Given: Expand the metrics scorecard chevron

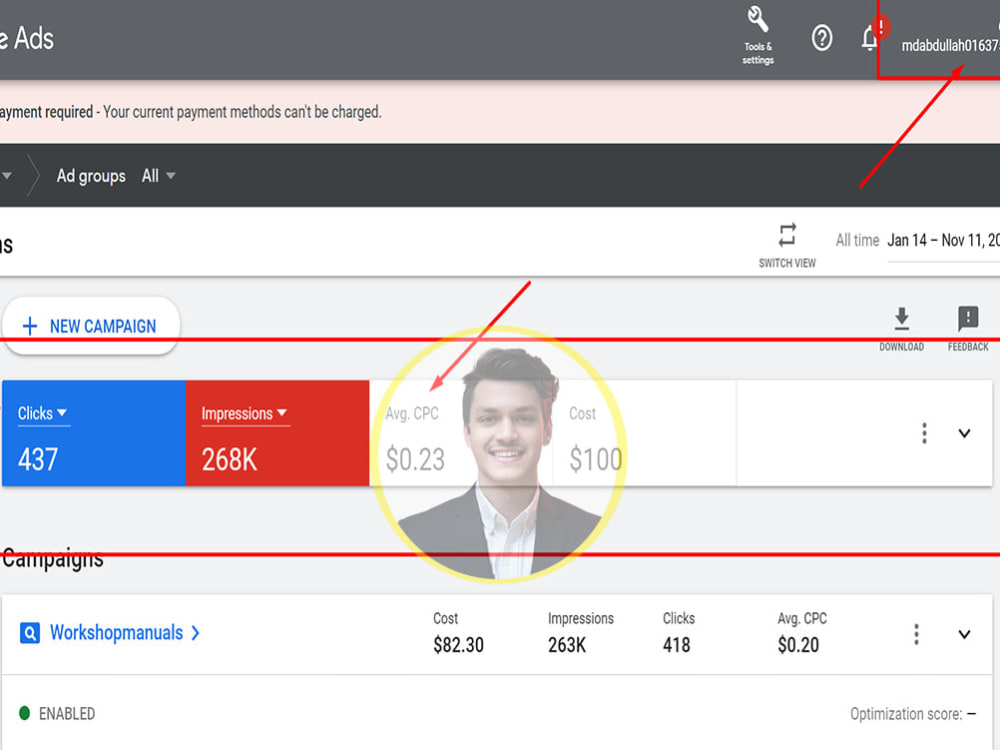Looking at the screenshot, I should [x=964, y=434].
